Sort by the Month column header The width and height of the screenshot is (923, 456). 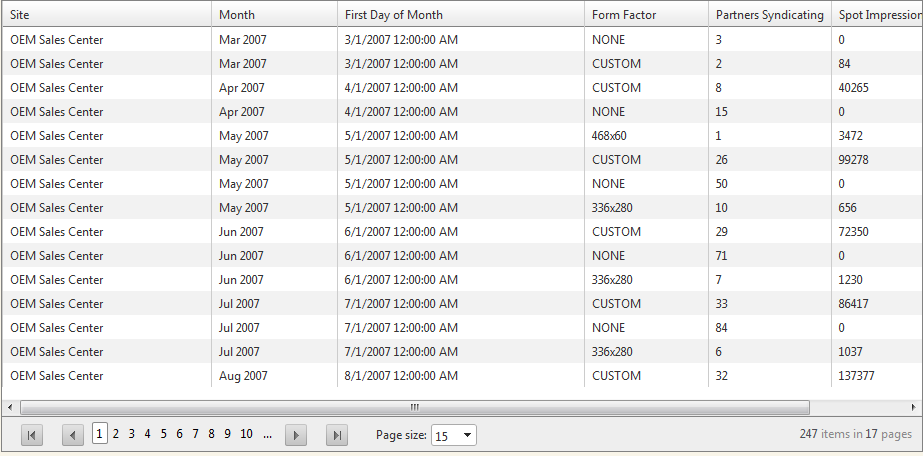237,15
